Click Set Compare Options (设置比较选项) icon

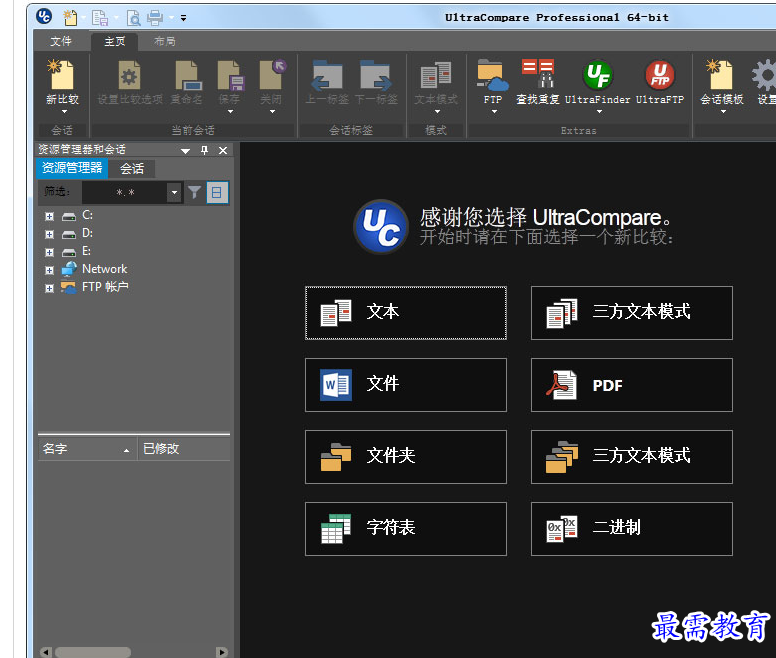pos(130,75)
